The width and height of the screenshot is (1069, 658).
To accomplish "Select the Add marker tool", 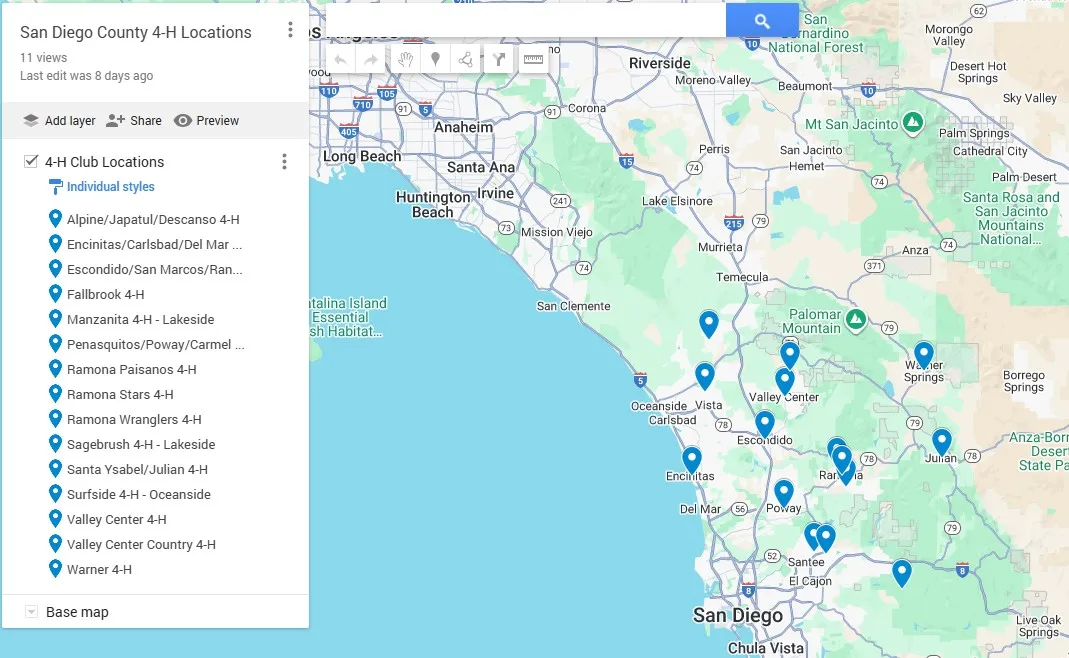I will point(435,58).
